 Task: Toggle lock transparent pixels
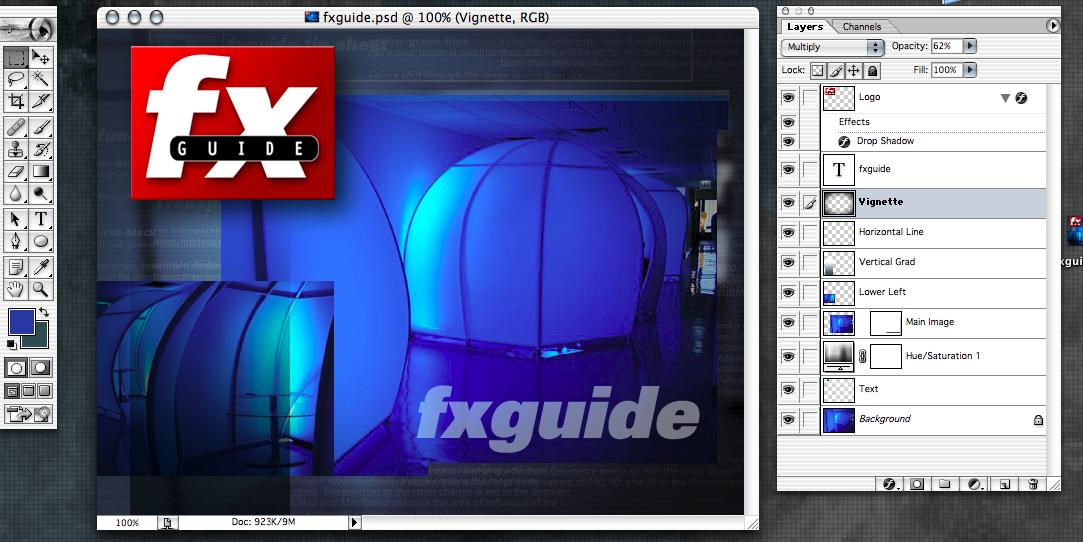point(817,70)
